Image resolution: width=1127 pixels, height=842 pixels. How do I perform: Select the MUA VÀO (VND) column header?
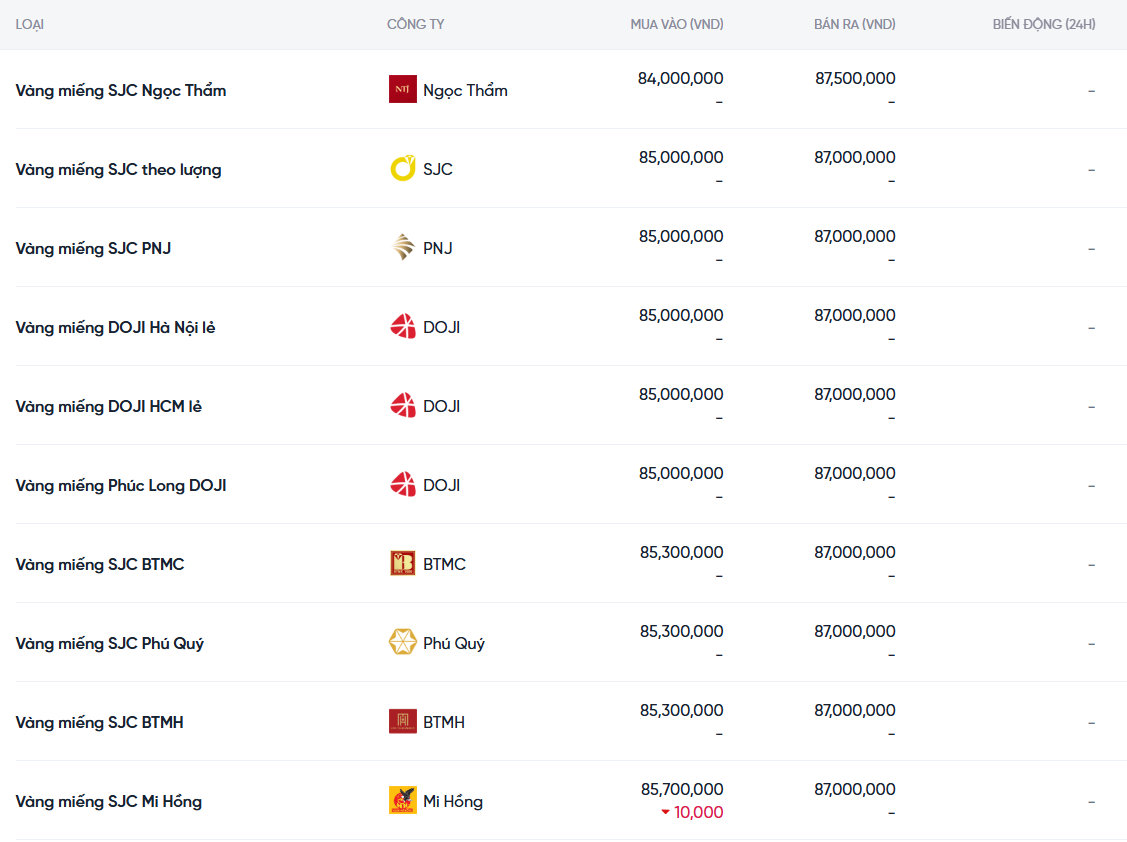677,24
